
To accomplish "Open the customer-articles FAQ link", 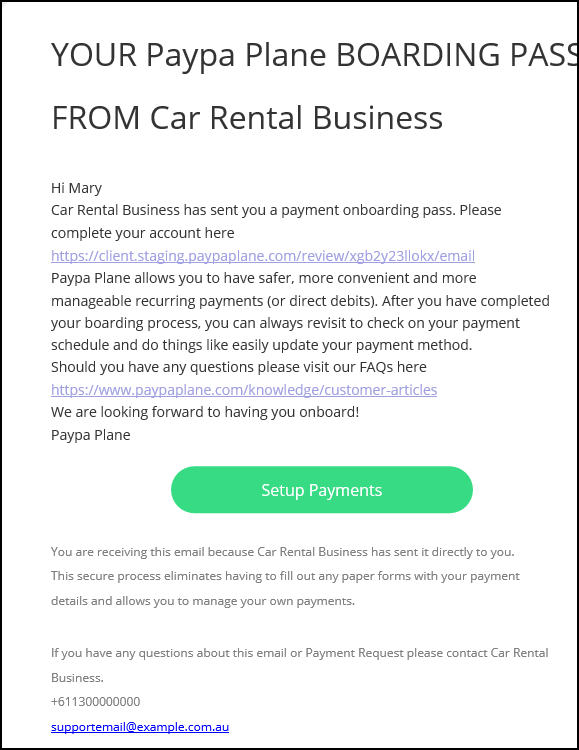I will pos(244,390).
